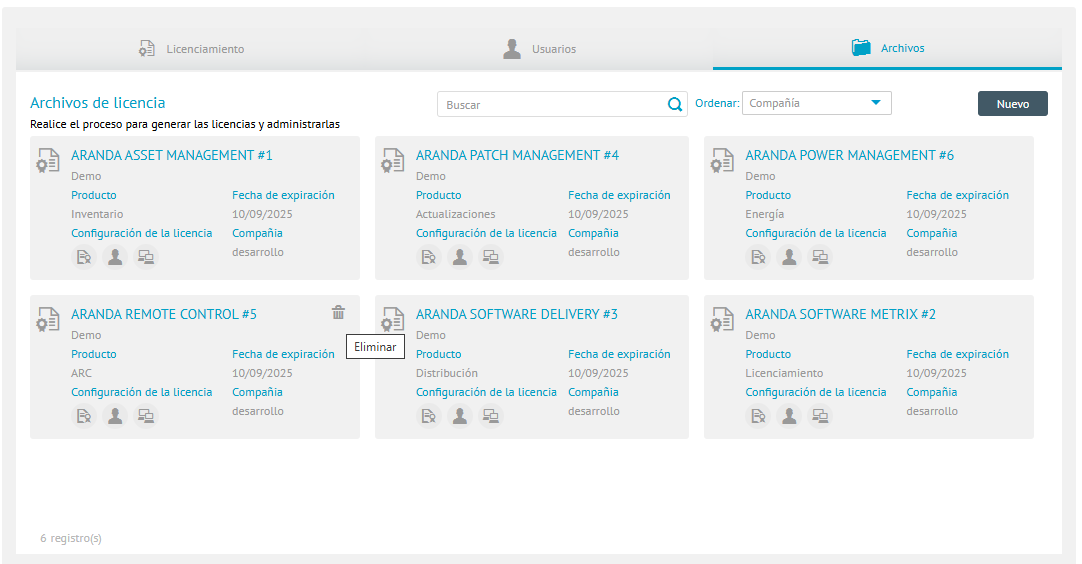Click license file icon of Power Management card
This screenshot has height=564, width=1082.
coord(722,161)
